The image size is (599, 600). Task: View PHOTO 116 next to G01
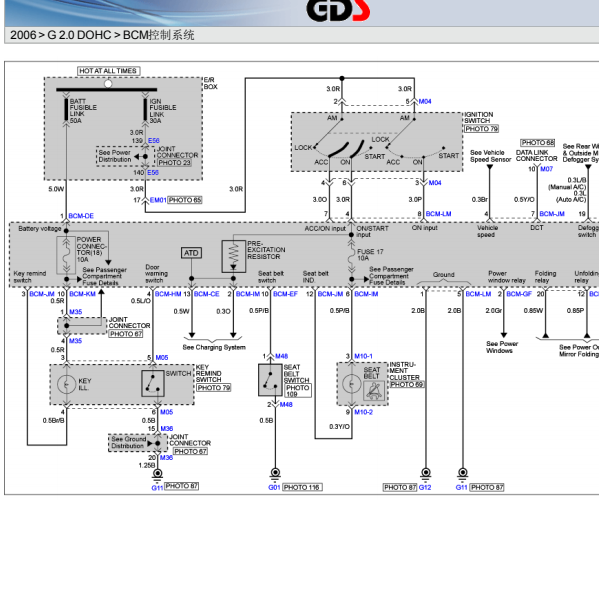pyautogui.click(x=302, y=487)
